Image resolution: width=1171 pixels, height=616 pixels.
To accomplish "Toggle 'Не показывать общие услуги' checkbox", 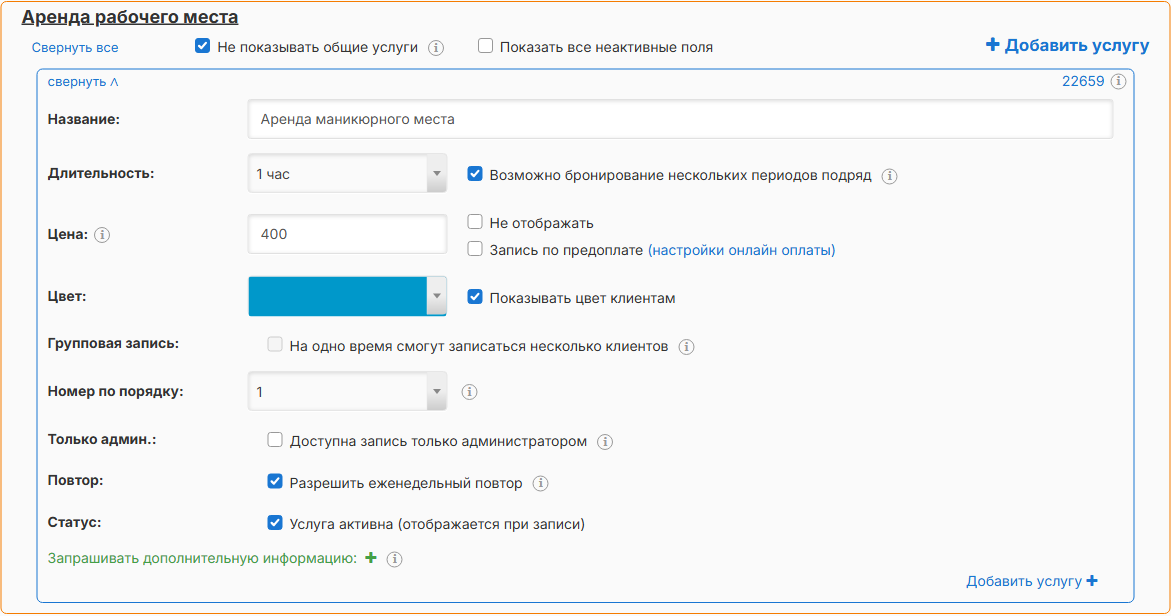I will pyautogui.click(x=202, y=46).
